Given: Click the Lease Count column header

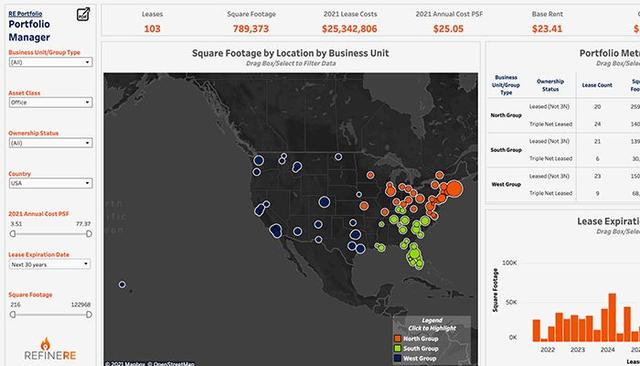Looking at the screenshot, I should pyautogui.click(x=597, y=85).
